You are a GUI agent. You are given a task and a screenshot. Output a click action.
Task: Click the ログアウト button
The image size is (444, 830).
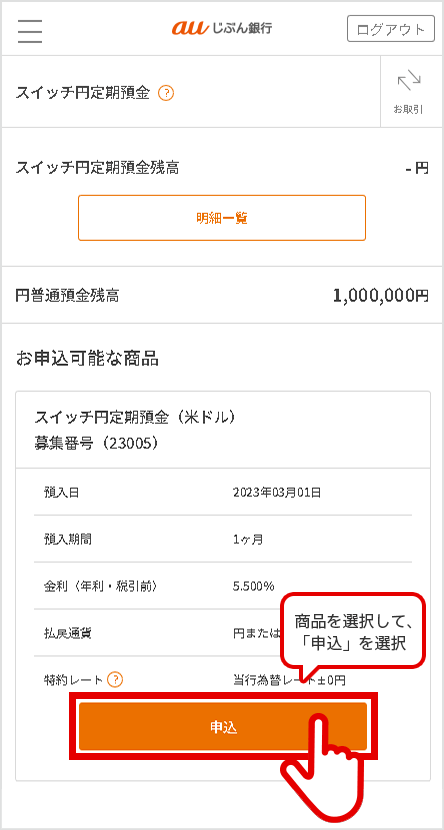pos(391,29)
